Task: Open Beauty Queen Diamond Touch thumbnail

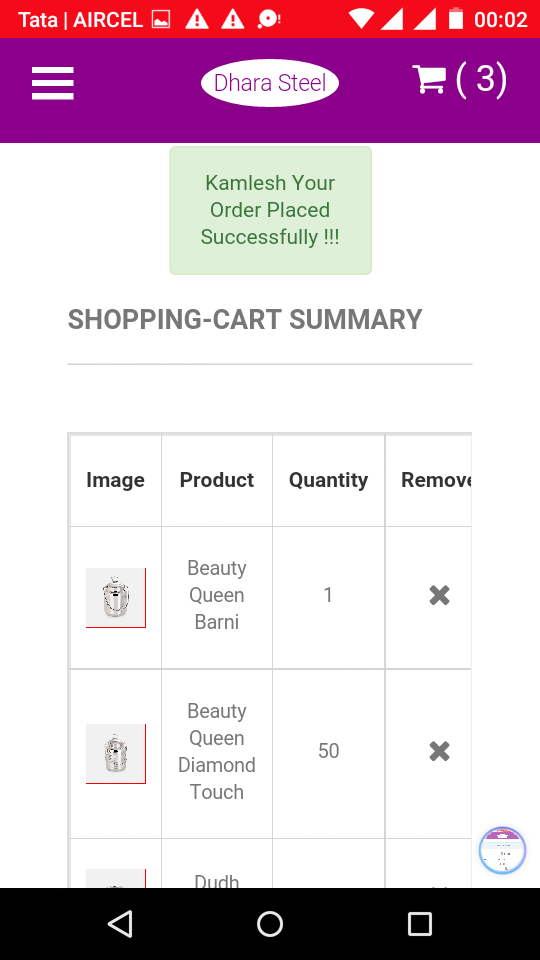Action: coord(116,754)
